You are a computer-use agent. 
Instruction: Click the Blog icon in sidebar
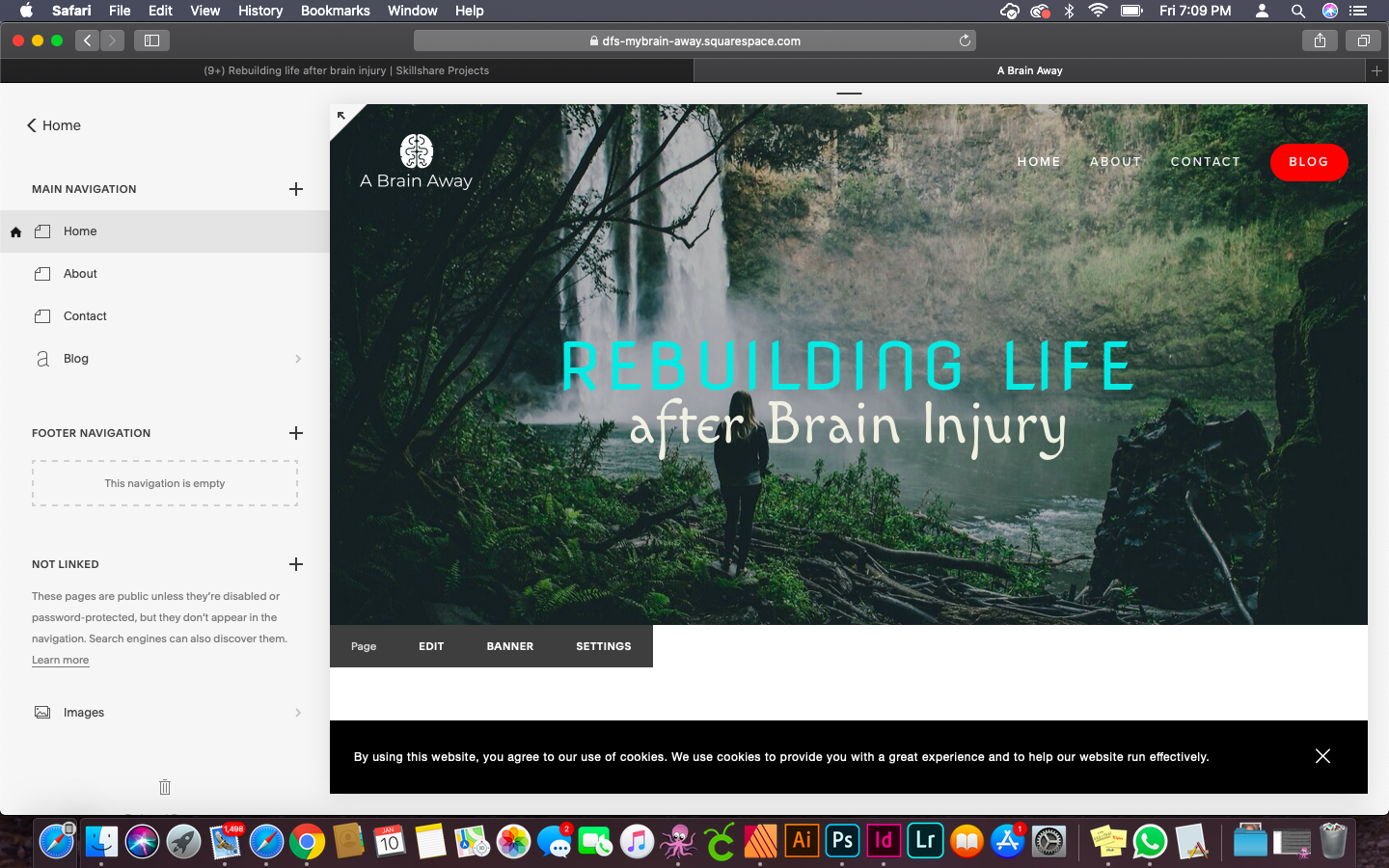point(42,359)
